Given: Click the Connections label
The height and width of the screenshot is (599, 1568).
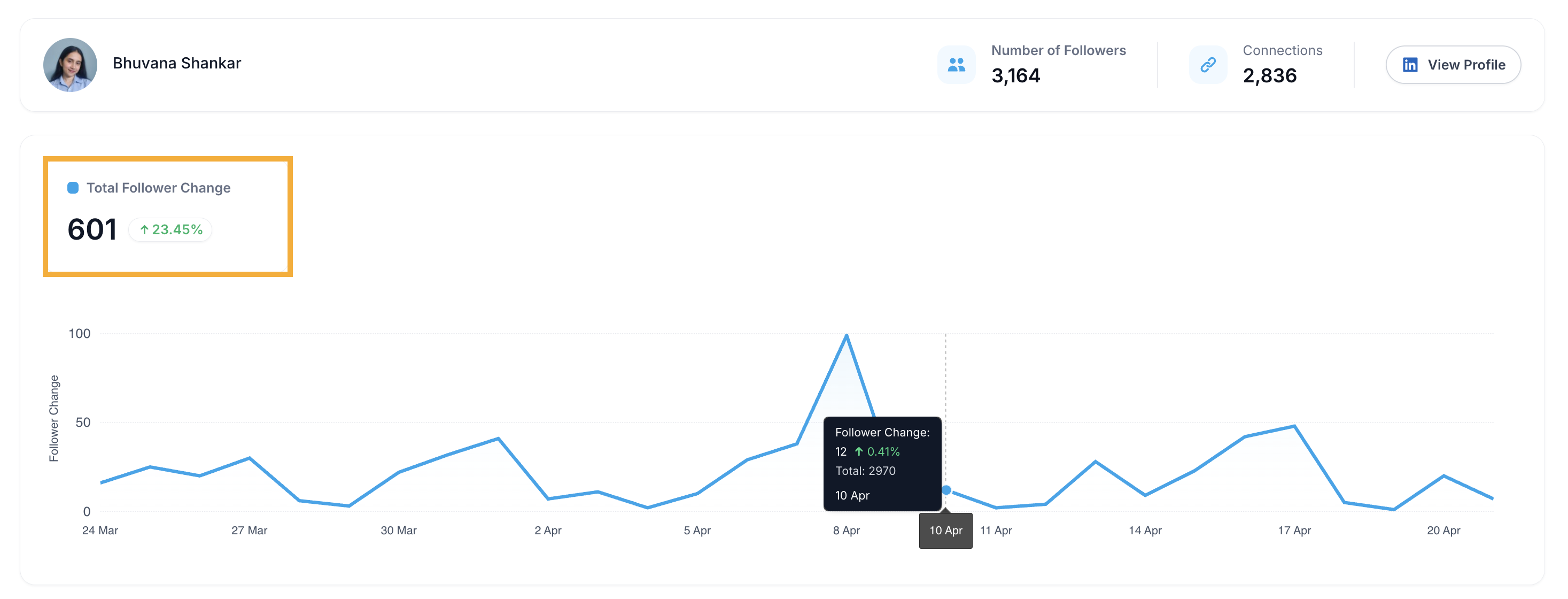Looking at the screenshot, I should coord(1283,51).
